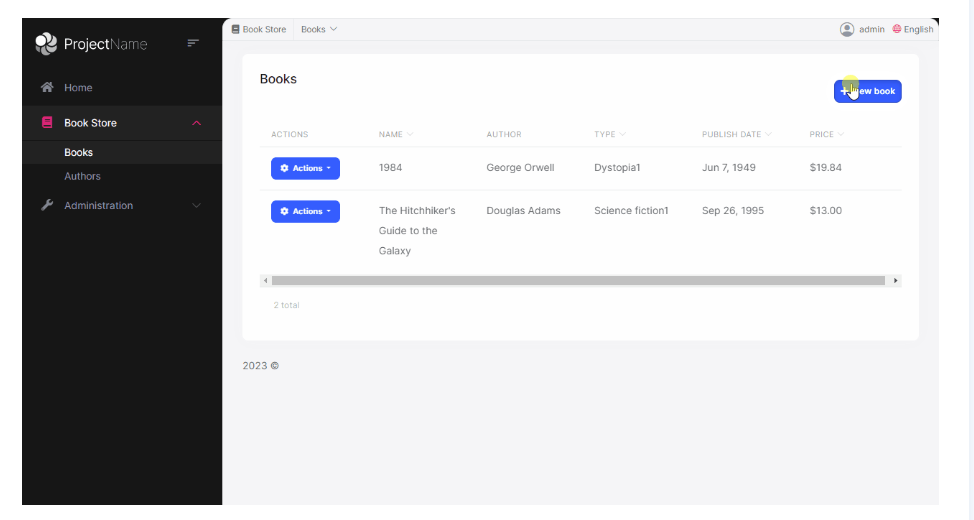Screen dimensions: 974x520
Task: Click the ProjectName logo icon
Action: click(46, 44)
